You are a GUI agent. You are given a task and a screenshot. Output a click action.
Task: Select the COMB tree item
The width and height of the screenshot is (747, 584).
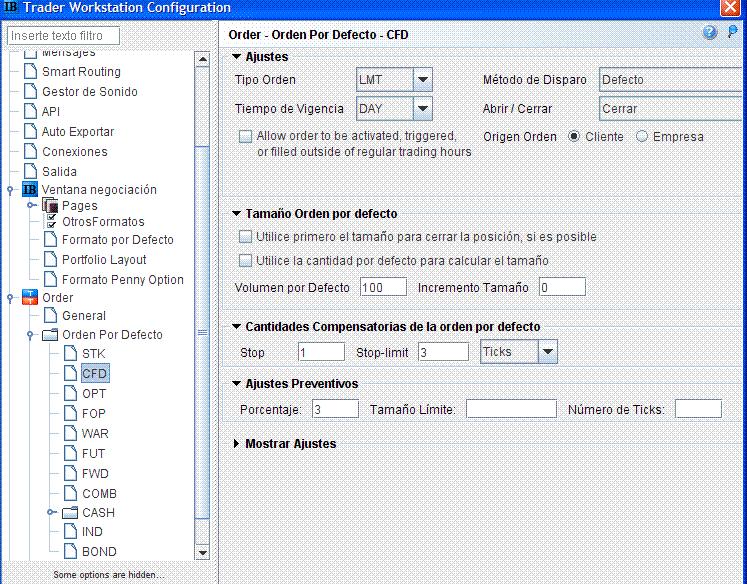tap(99, 493)
